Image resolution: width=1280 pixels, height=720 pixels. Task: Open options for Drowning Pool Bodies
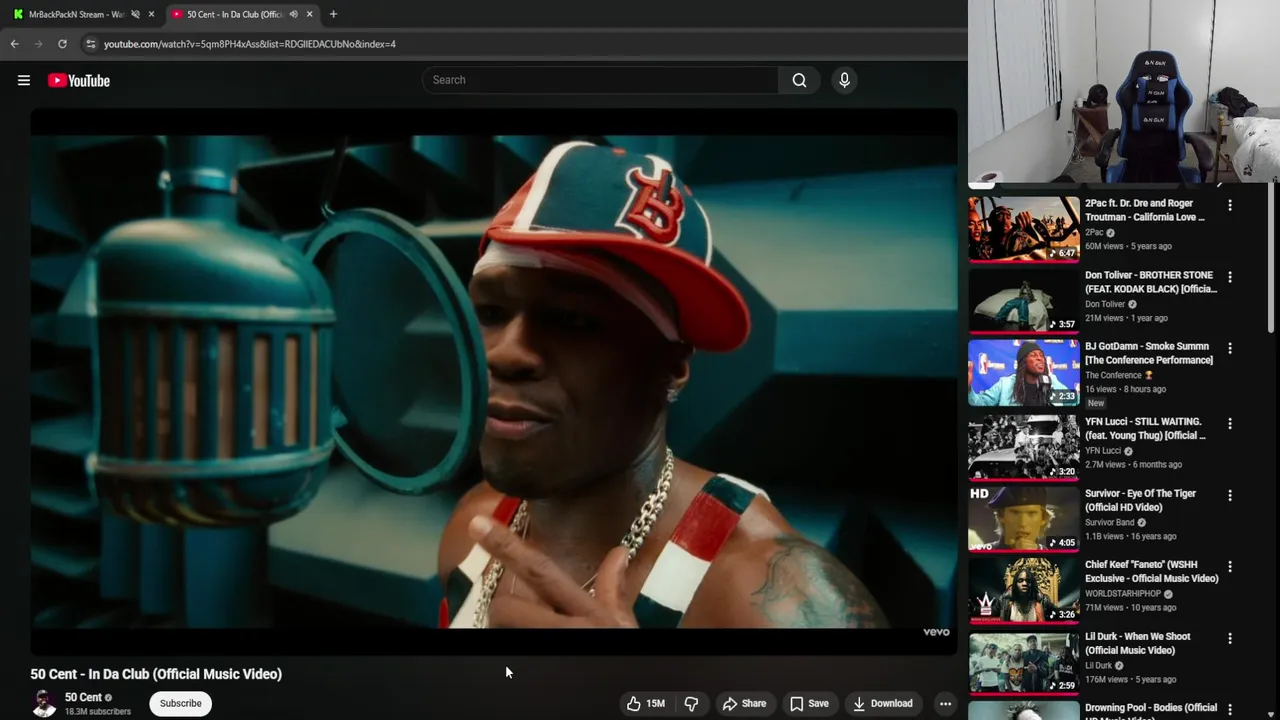pos(1230,709)
